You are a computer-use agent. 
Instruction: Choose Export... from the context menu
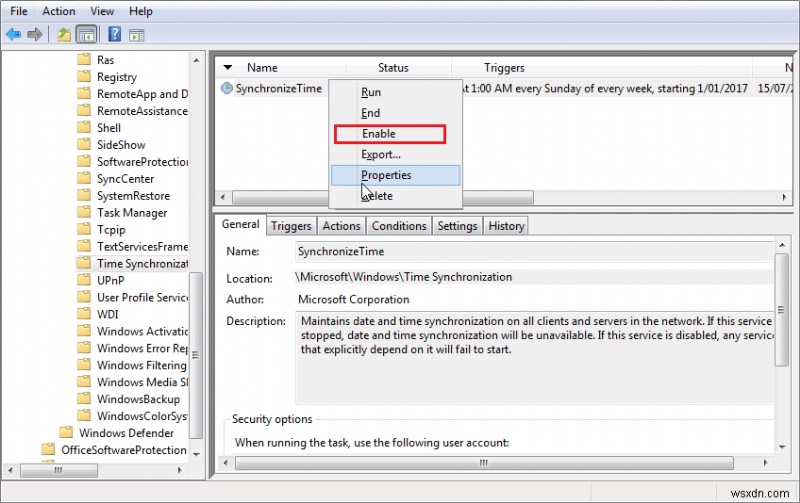tap(395, 155)
